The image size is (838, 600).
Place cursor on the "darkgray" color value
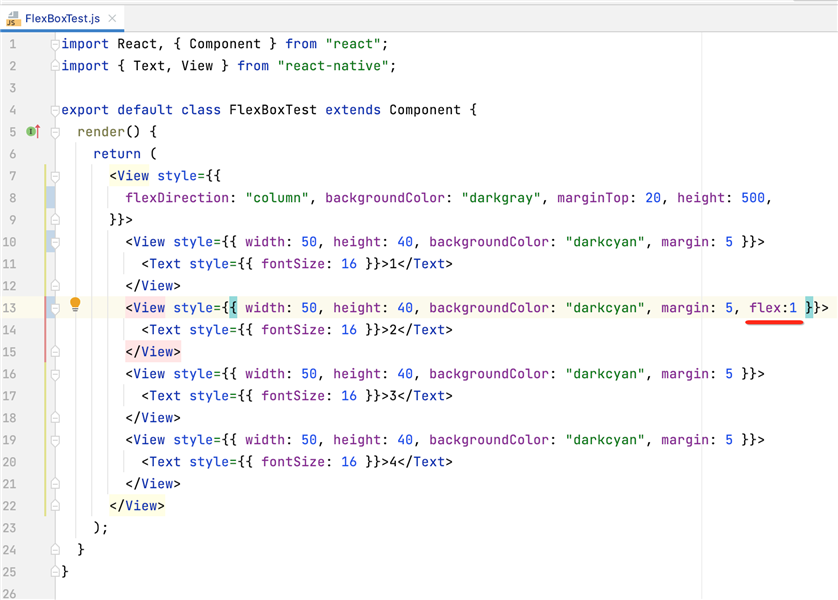click(x=497, y=198)
